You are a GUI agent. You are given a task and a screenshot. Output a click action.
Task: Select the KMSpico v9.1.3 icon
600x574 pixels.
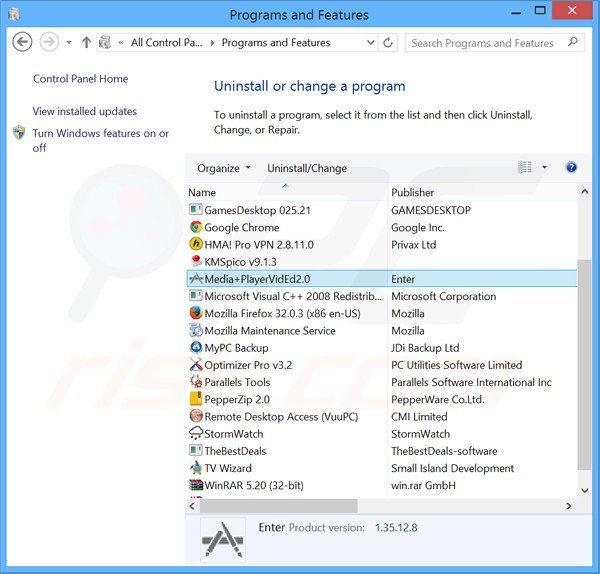(196, 261)
